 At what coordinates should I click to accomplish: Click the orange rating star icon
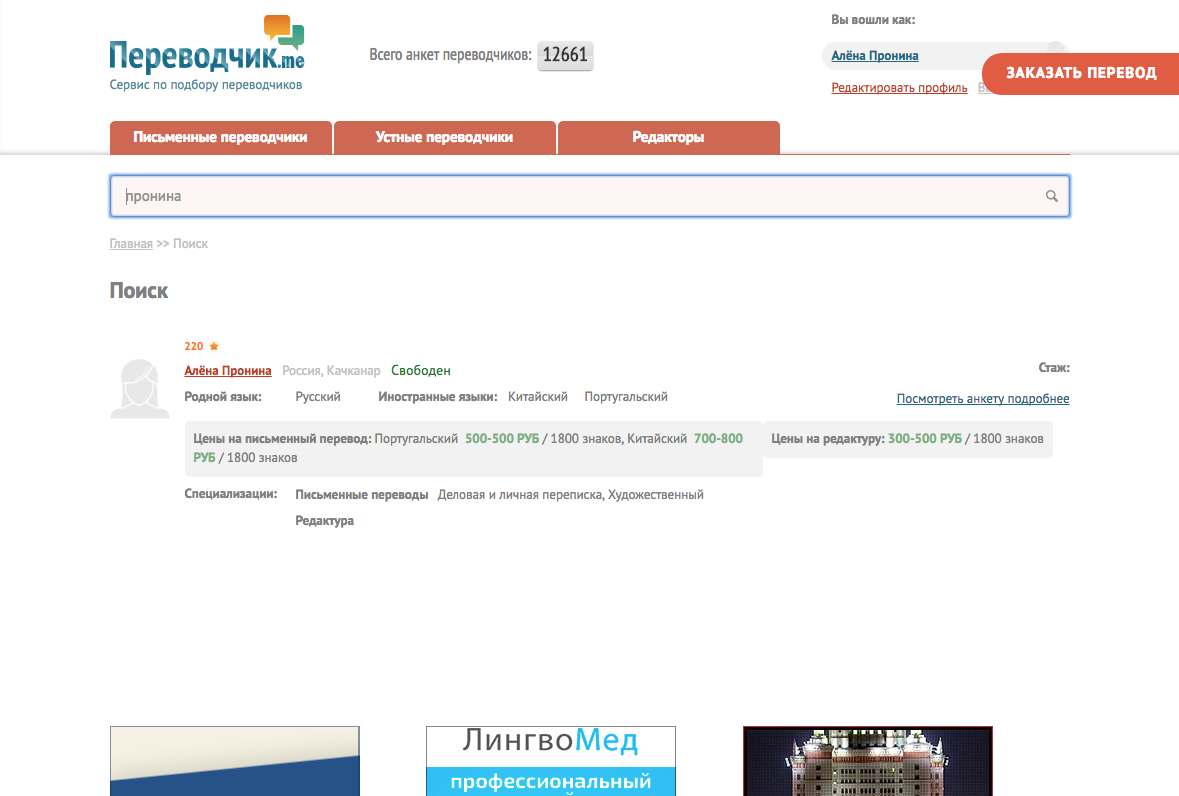(x=214, y=347)
